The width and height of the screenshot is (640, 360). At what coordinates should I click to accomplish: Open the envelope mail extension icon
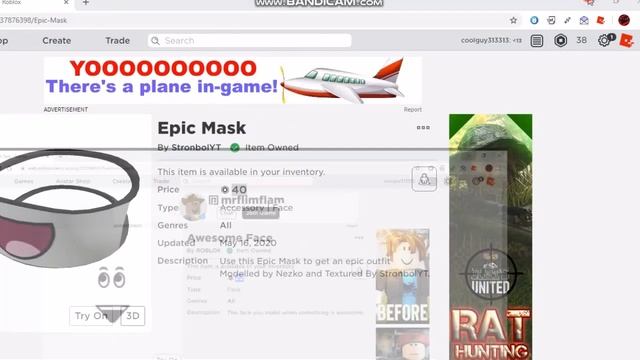tap(584, 20)
